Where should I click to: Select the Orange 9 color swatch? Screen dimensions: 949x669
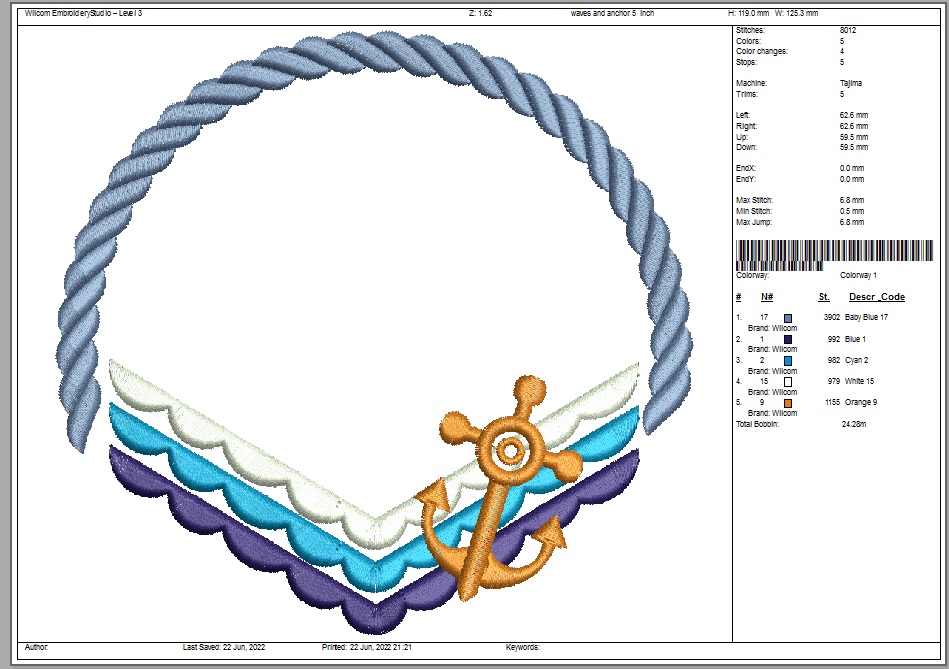(788, 403)
